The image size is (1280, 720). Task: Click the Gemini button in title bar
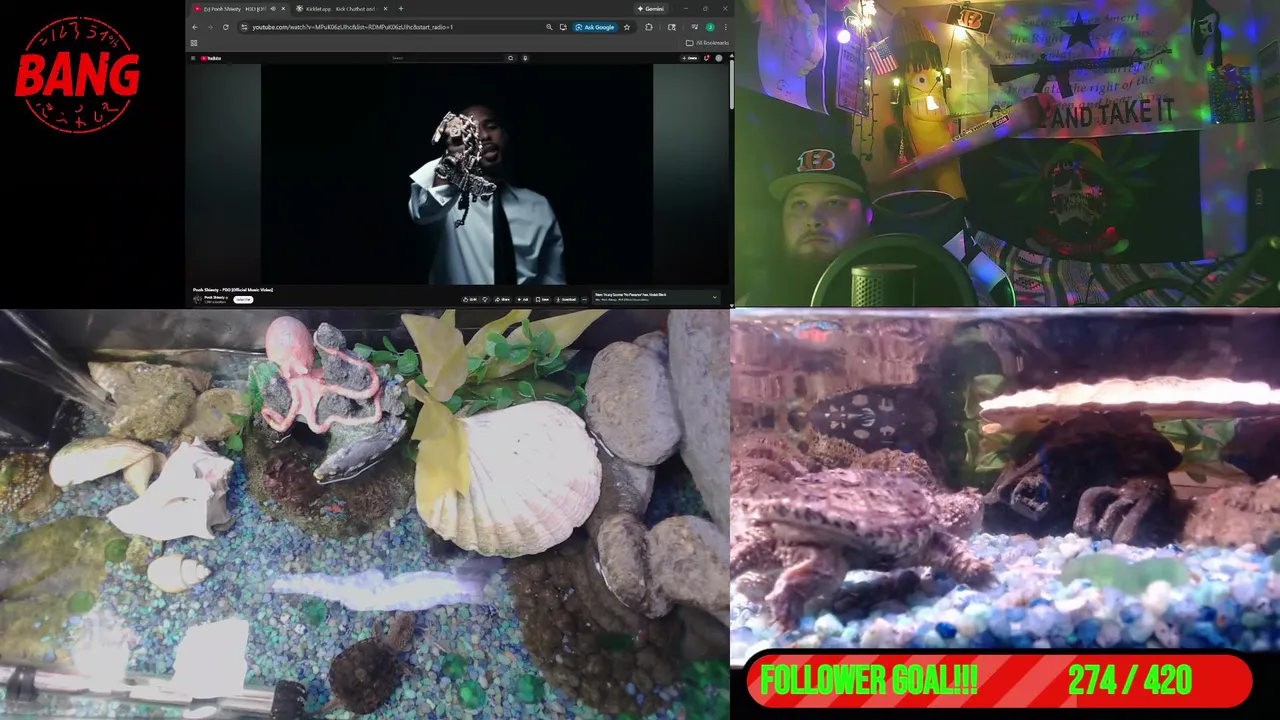(650, 9)
